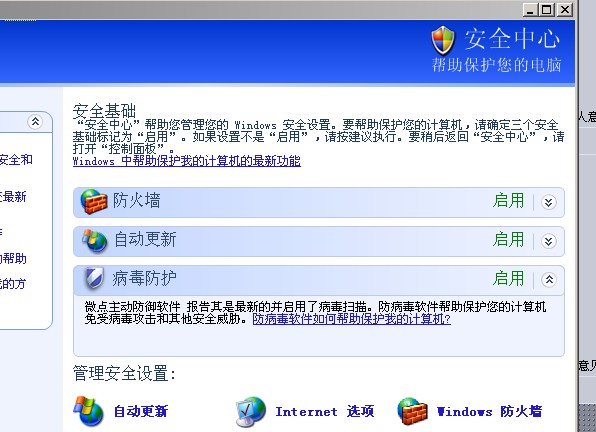
Task: Click the 病毒防护 header title
Action: (x=144, y=278)
